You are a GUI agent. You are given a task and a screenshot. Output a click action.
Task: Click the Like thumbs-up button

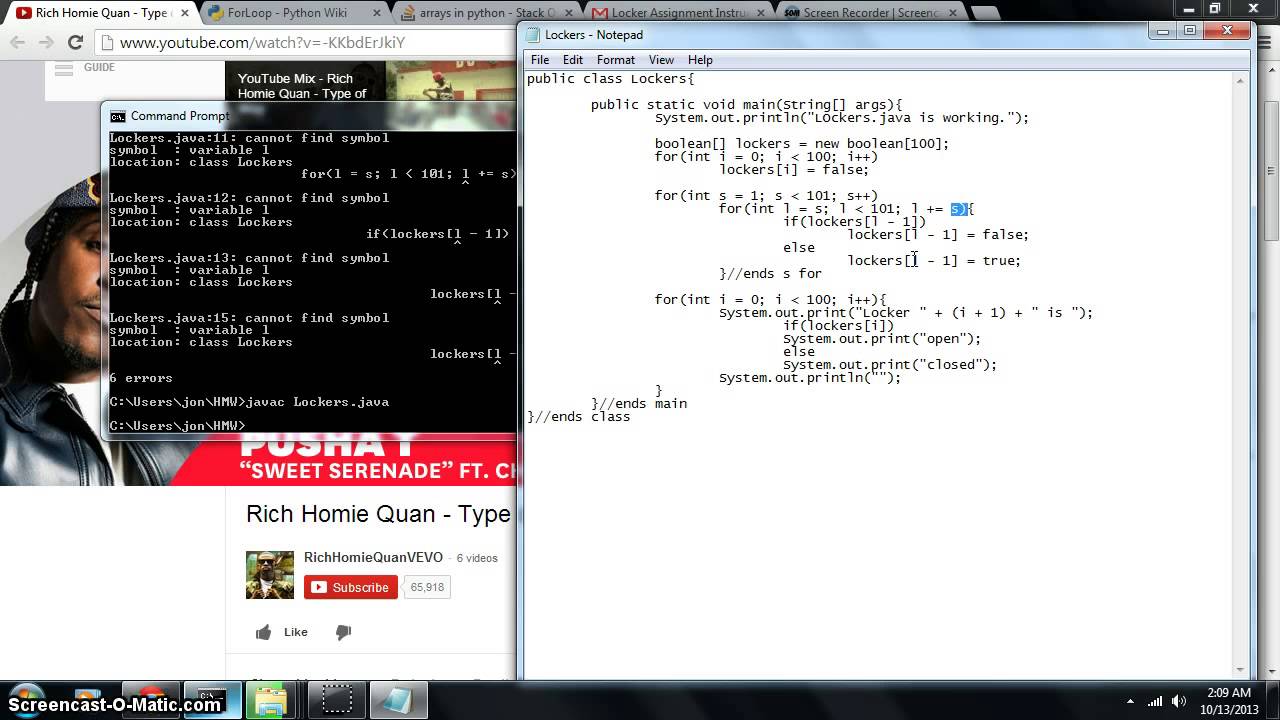(x=282, y=632)
